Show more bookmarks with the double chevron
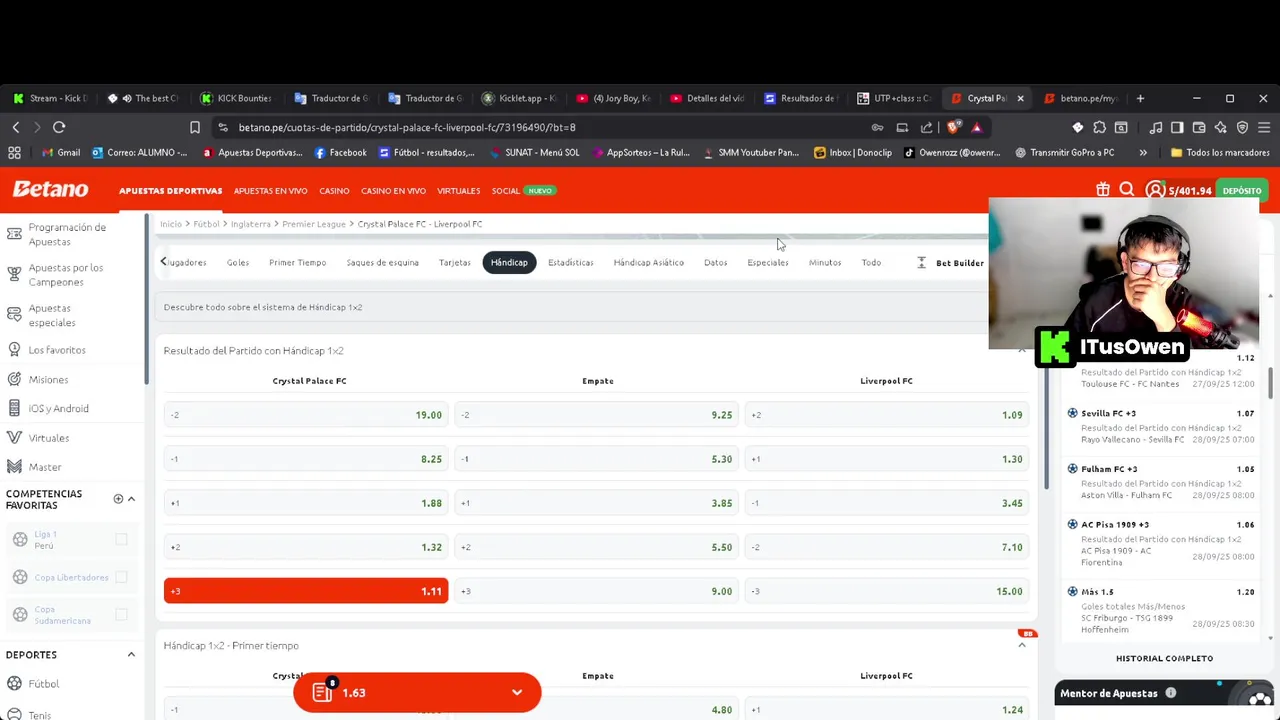 click(x=1143, y=153)
